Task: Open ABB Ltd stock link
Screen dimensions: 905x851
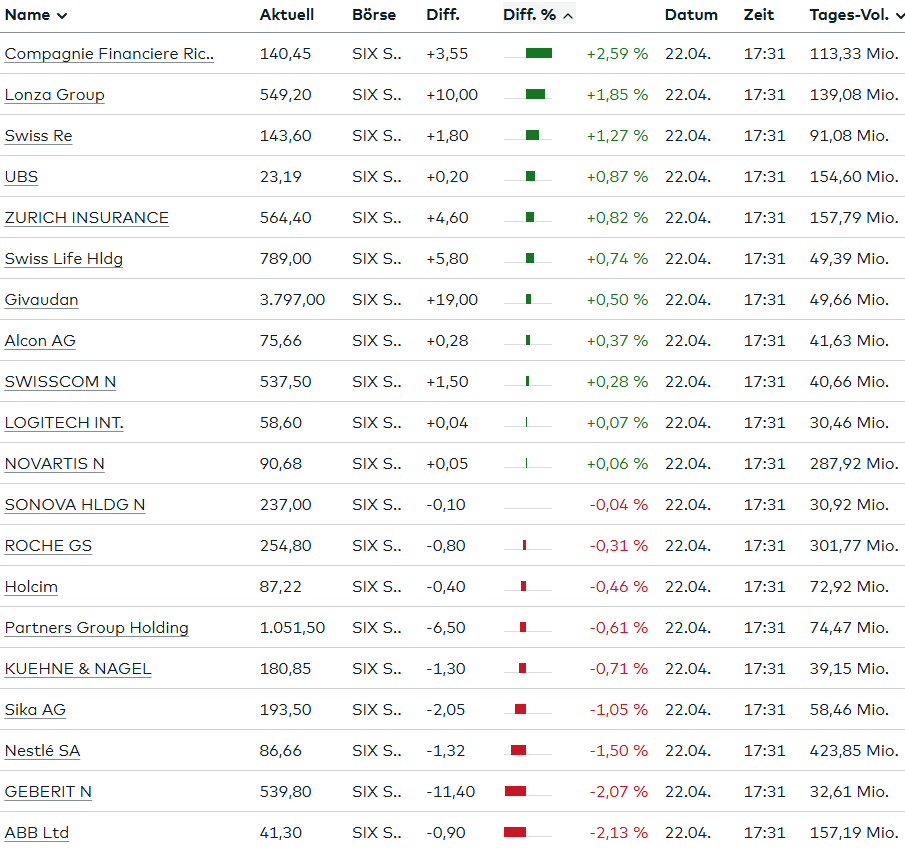Action: [x=37, y=833]
